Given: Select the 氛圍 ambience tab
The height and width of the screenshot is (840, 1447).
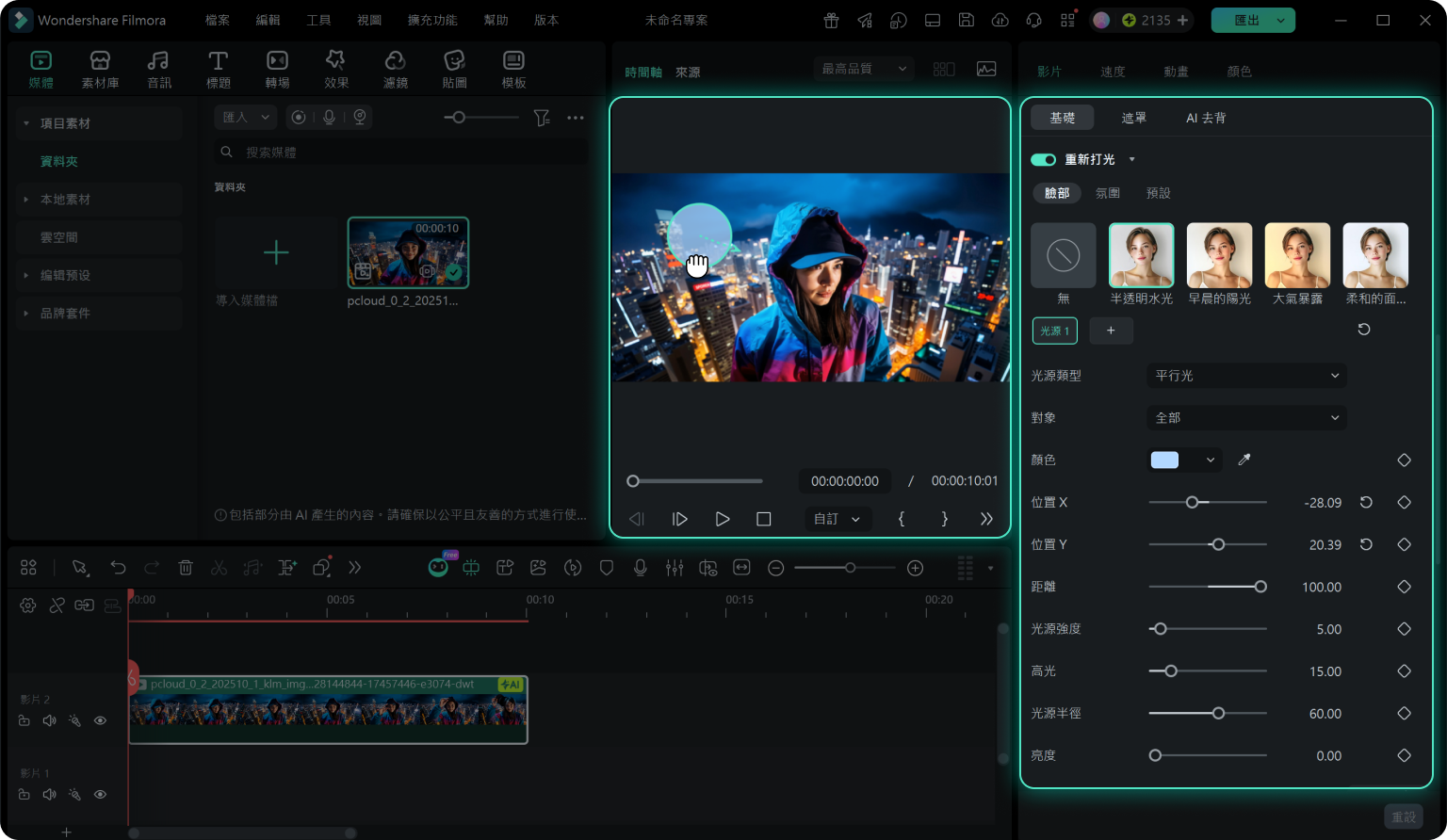Looking at the screenshot, I should 1108,193.
